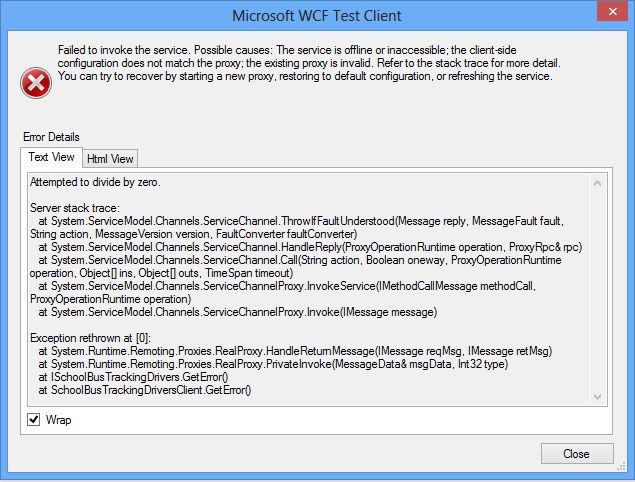635x482 pixels.
Task: Close the WCF Test Client window
Action: [x=613, y=11]
